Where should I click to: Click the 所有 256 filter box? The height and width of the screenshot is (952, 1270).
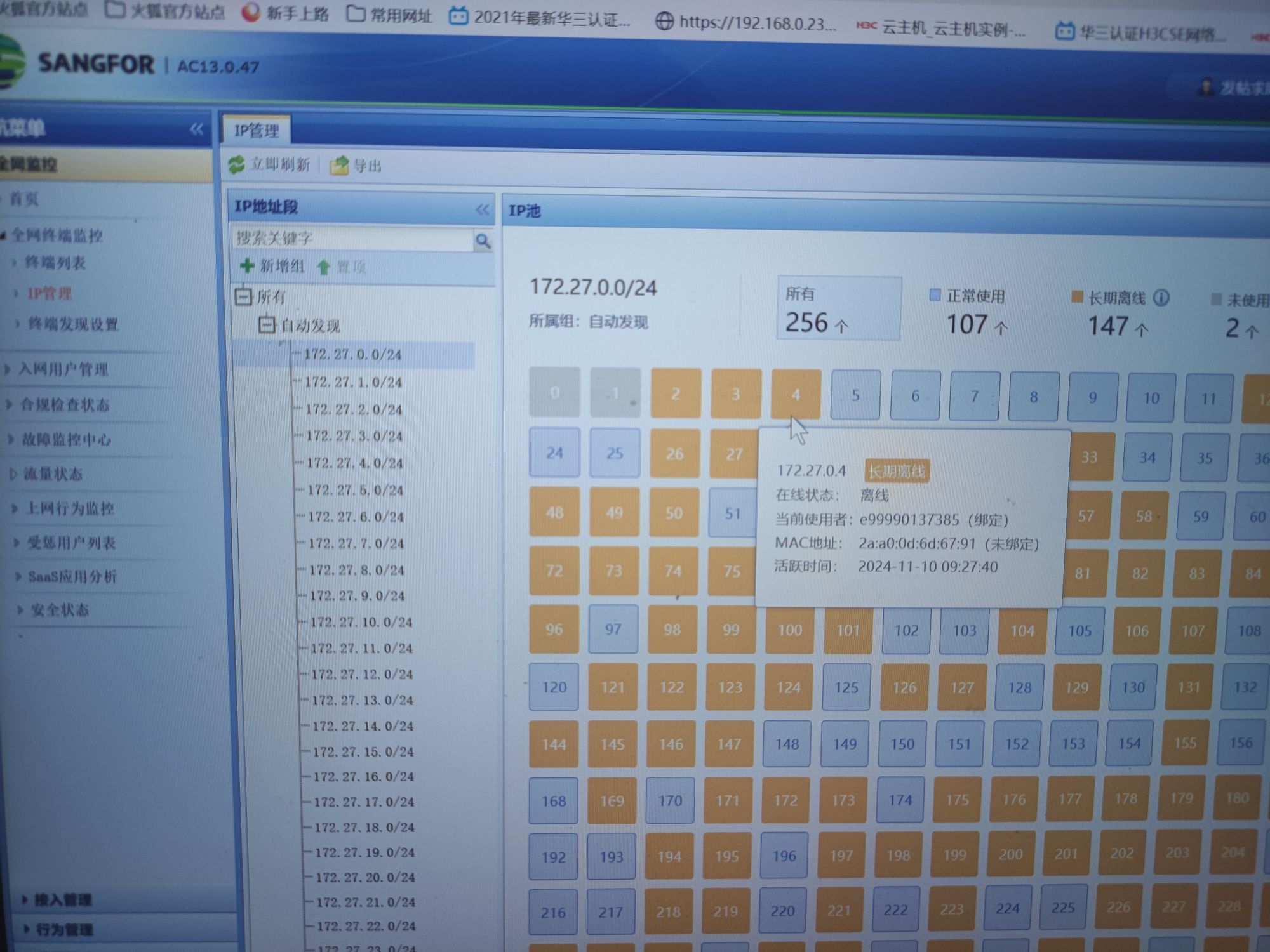(x=839, y=308)
